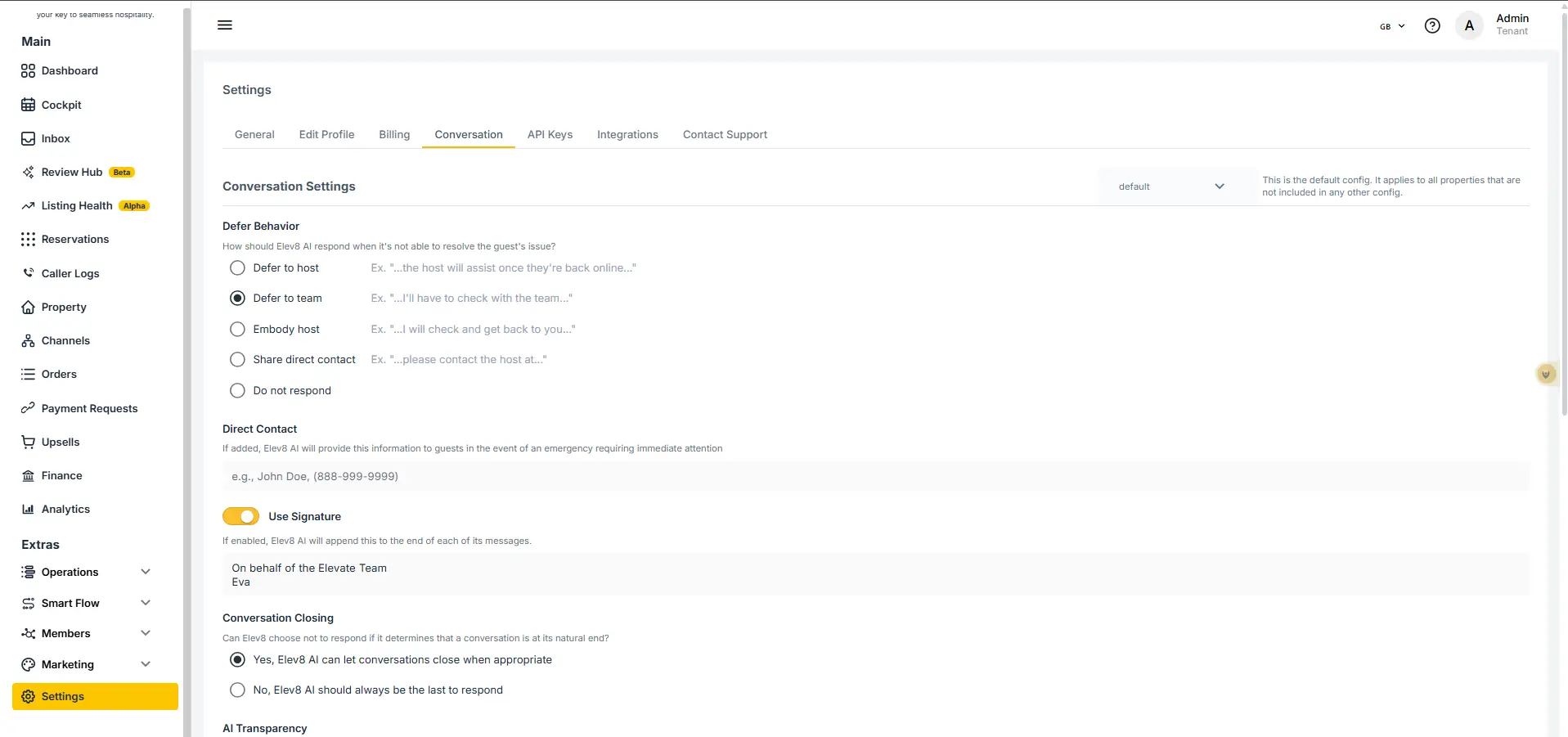This screenshot has width=1568, height=737.
Task: Click the help question mark icon
Action: pyautogui.click(x=1432, y=25)
